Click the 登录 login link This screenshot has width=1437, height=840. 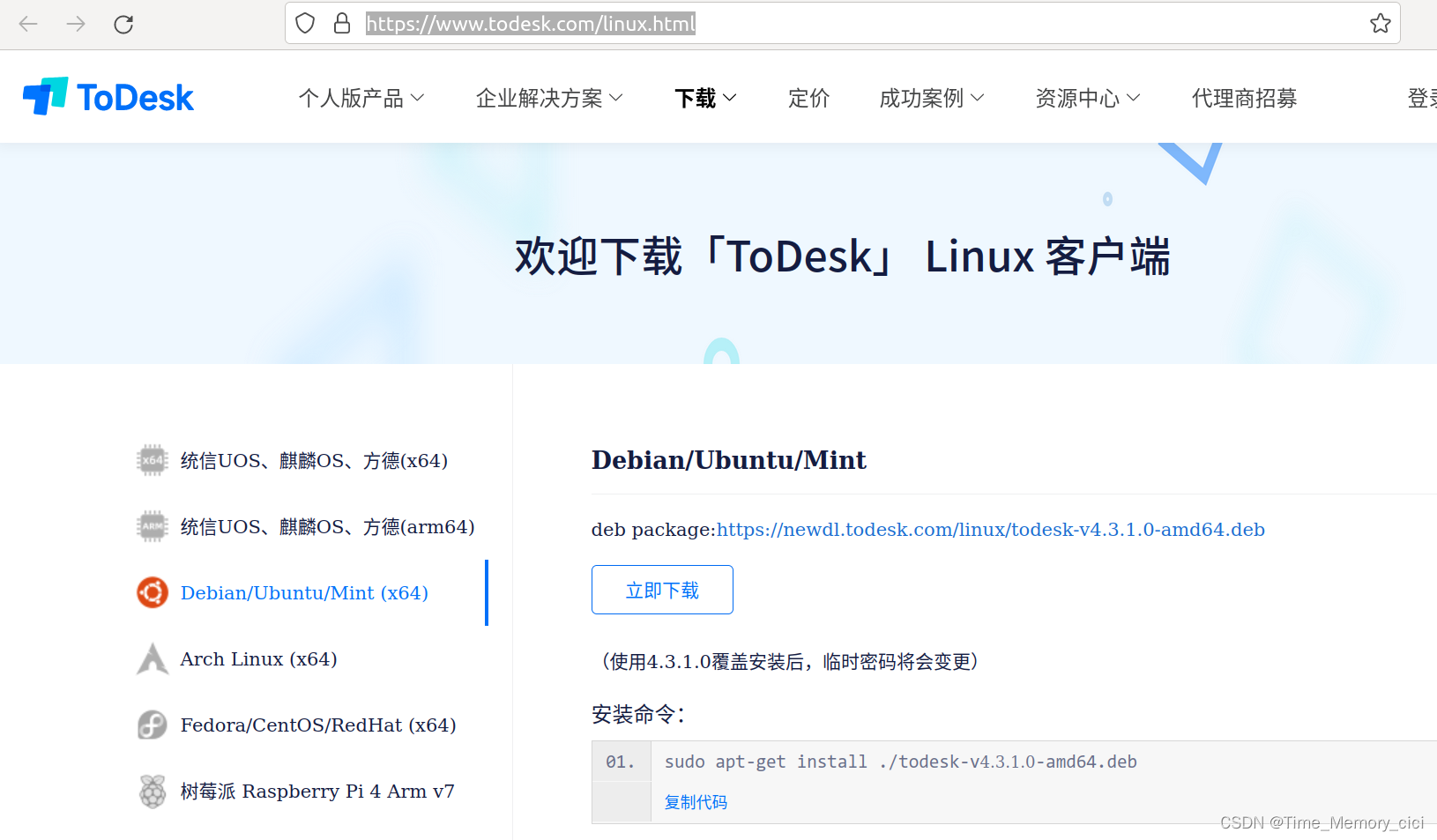pyautogui.click(x=1422, y=98)
